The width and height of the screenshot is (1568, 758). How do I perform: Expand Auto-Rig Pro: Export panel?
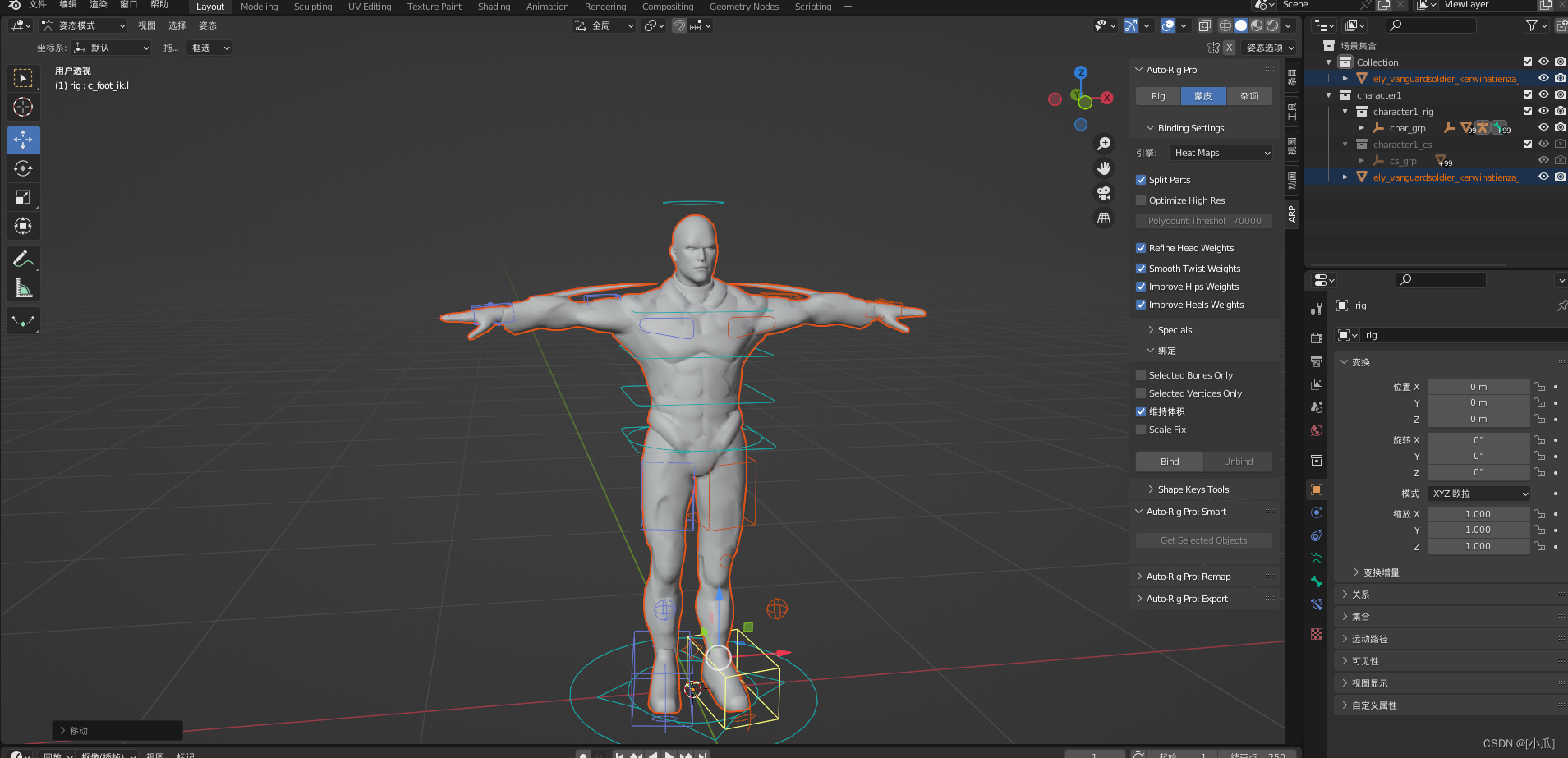tap(1186, 599)
